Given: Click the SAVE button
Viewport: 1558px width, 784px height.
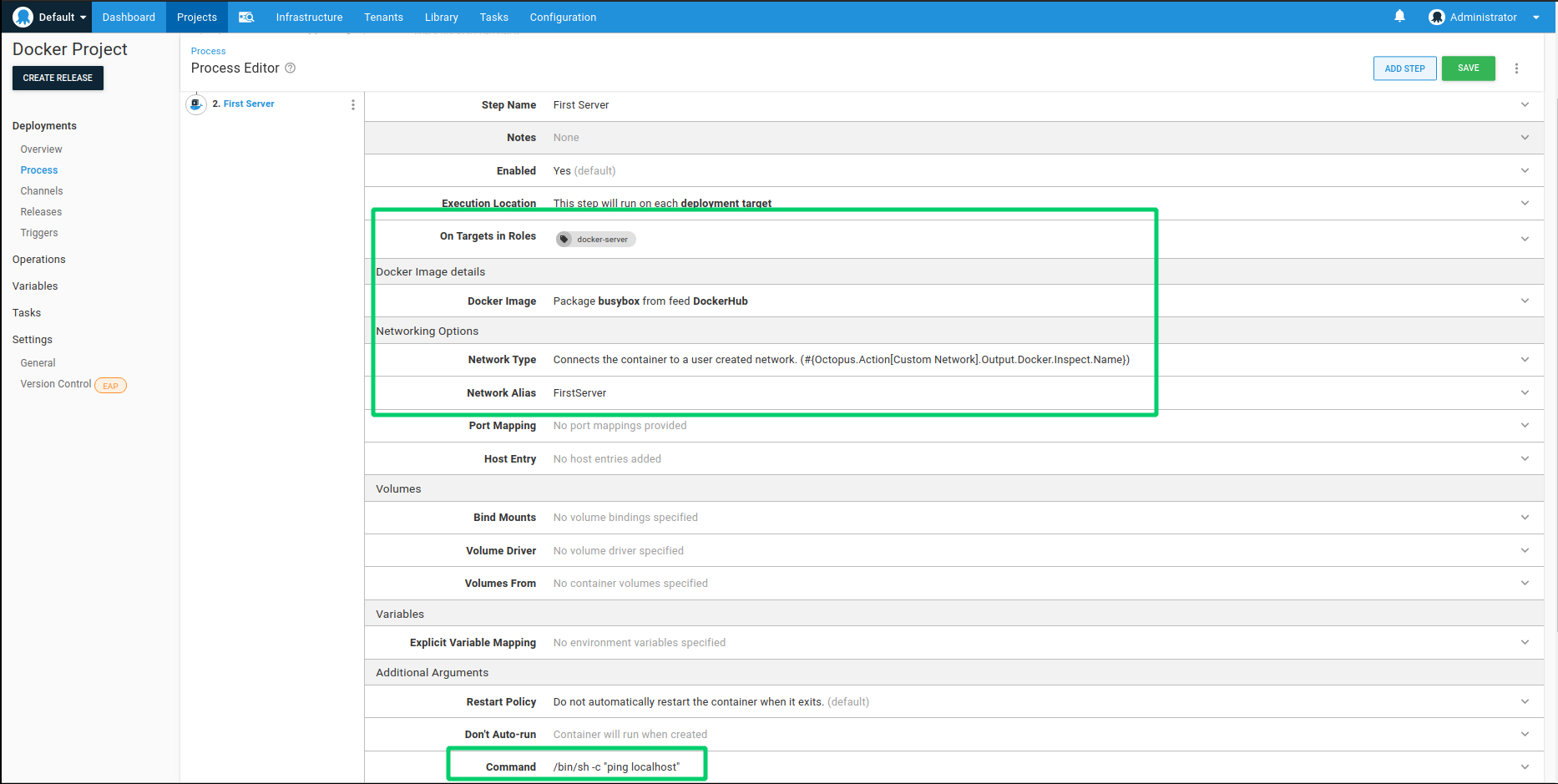Looking at the screenshot, I should coord(1468,68).
